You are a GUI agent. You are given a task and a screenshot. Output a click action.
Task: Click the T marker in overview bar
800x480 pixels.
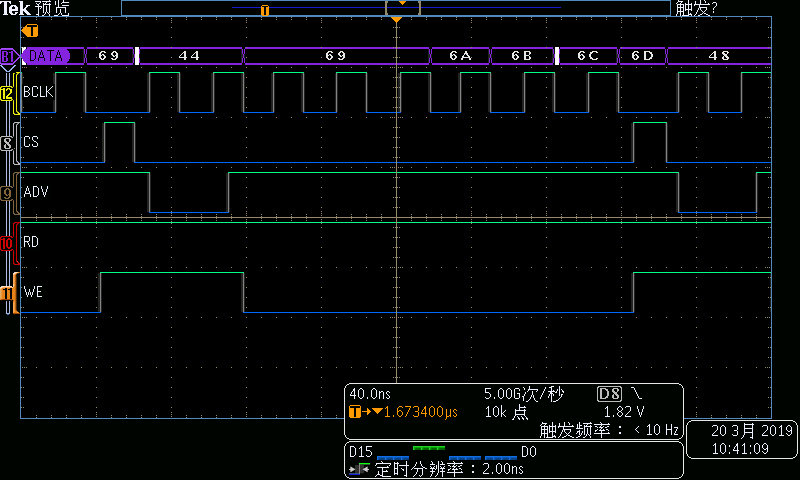coord(264,10)
